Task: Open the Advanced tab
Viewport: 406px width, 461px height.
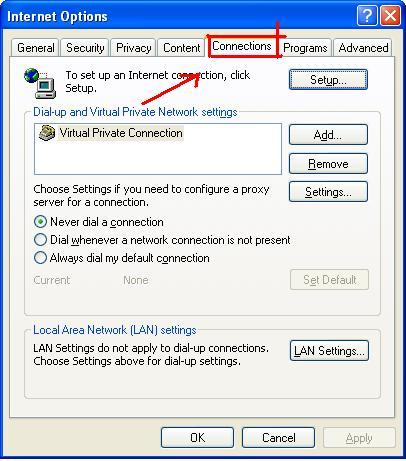Action: [x=363, y=48]
